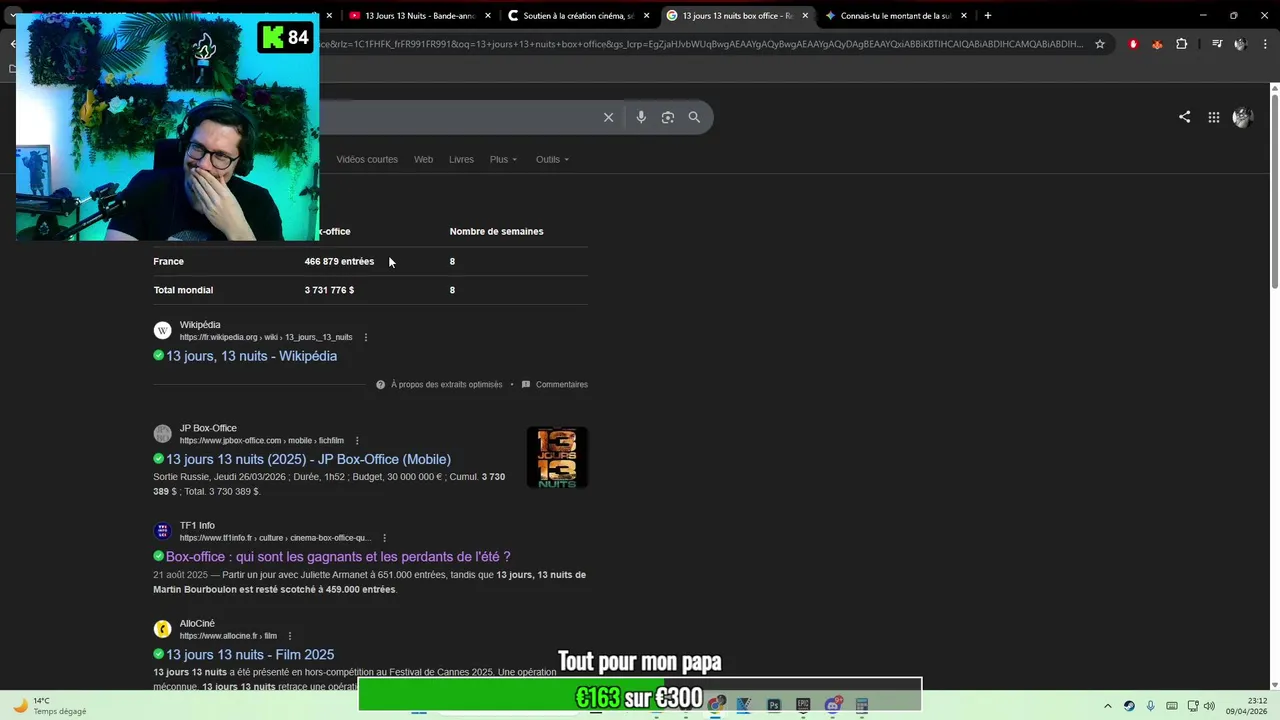
Task: Click the '466 879 entrées' table cell
Action: 339,261
